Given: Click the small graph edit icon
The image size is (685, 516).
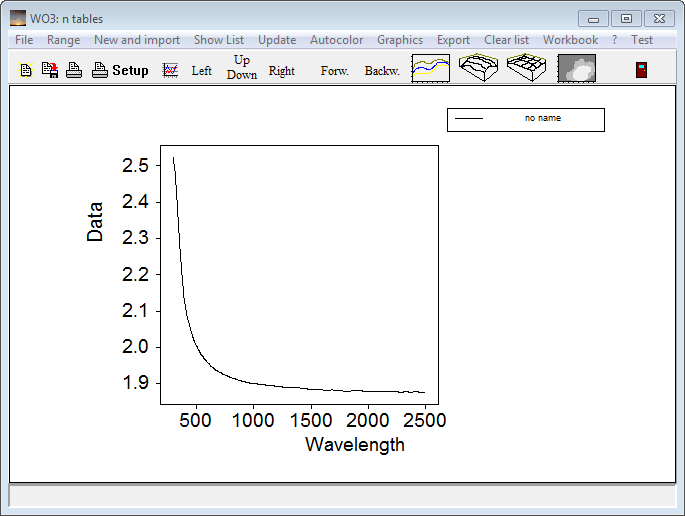Looking at the screenshot, I should 171,70.
